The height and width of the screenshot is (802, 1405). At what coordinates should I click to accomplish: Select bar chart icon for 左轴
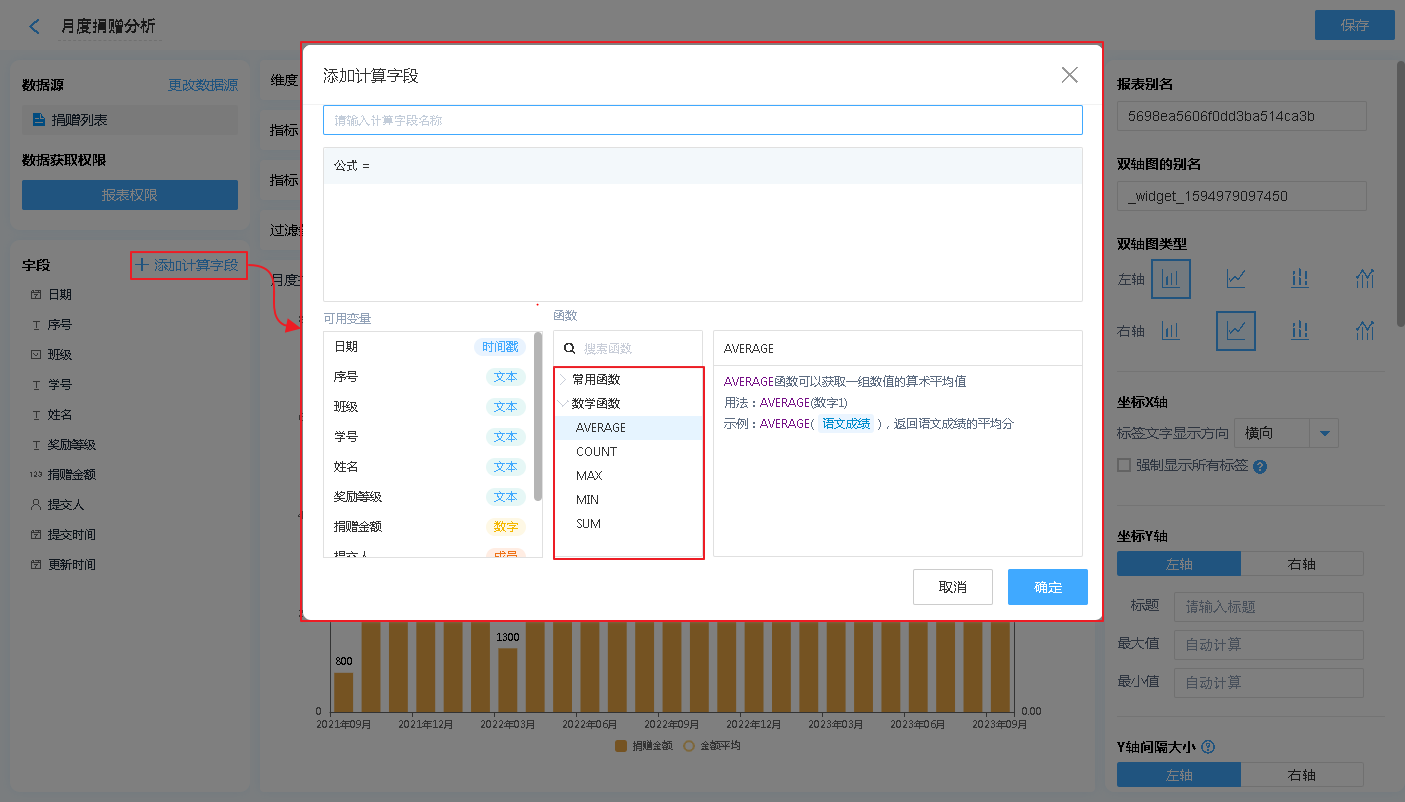[1170, 279]
